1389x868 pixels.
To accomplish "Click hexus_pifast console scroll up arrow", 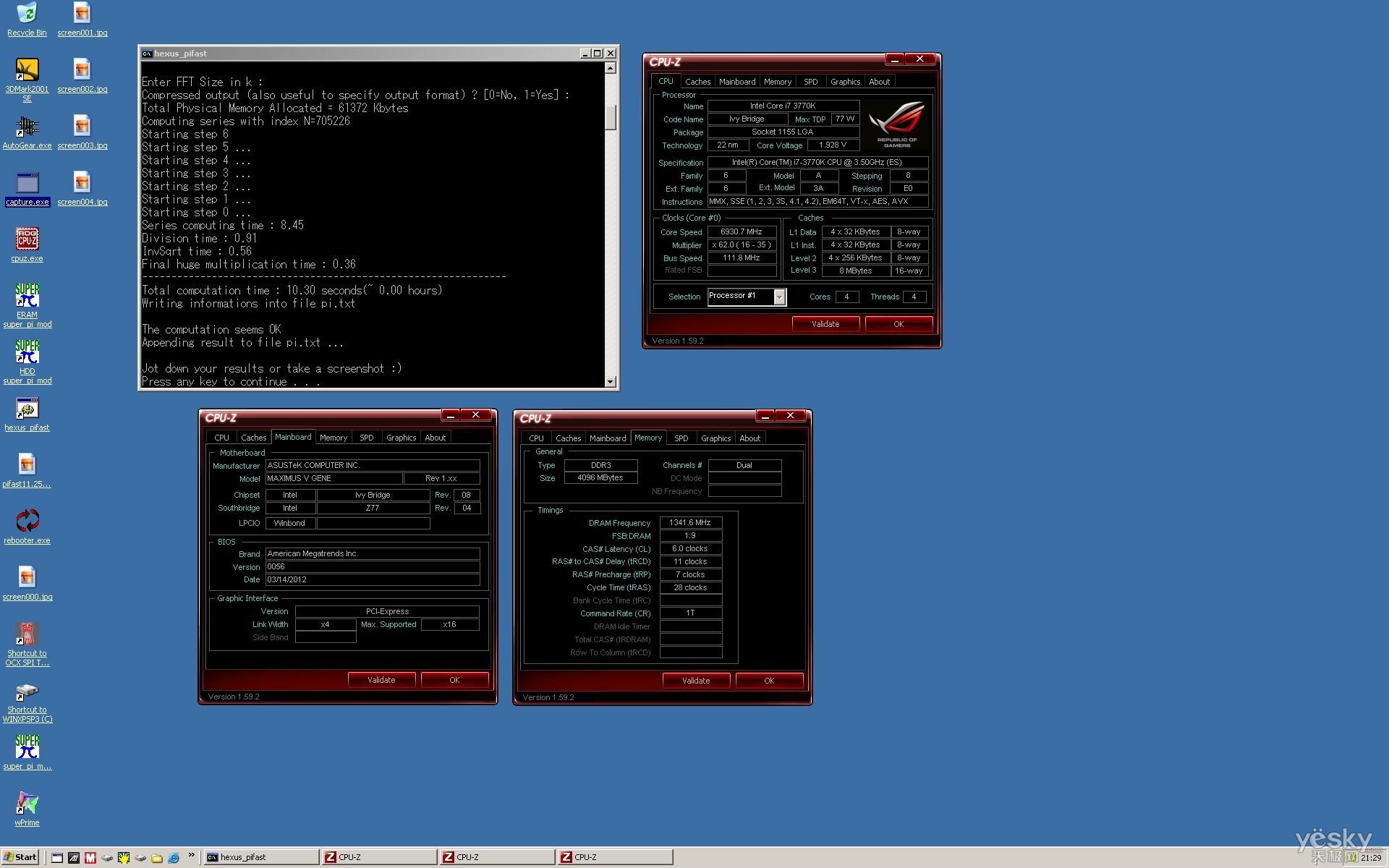I will tap(611, 68).
